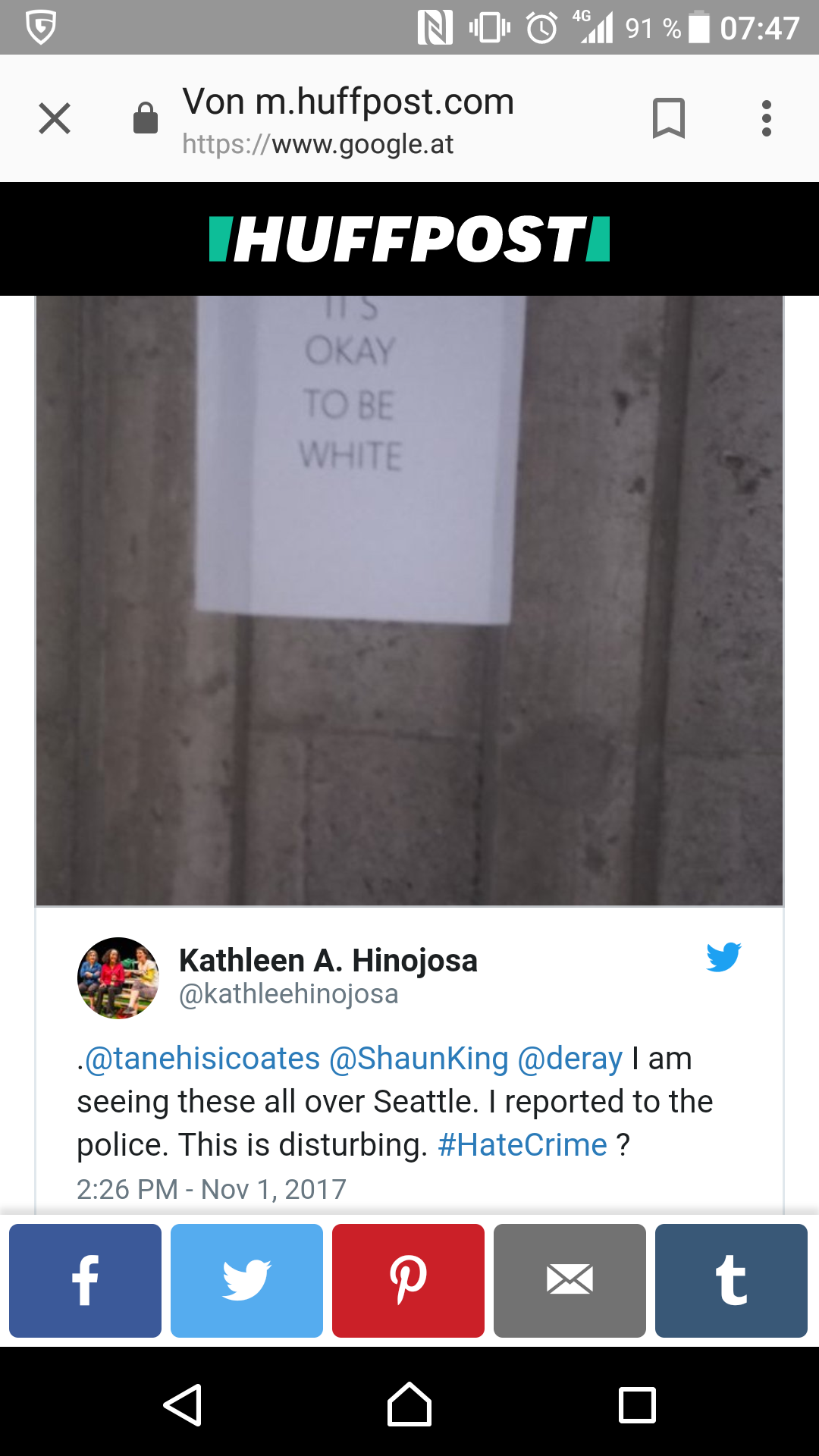Close the custom tab with X icon
The width and height of the screenshot is (819, 1456).
pyautogui.click(x=55, y=118)
